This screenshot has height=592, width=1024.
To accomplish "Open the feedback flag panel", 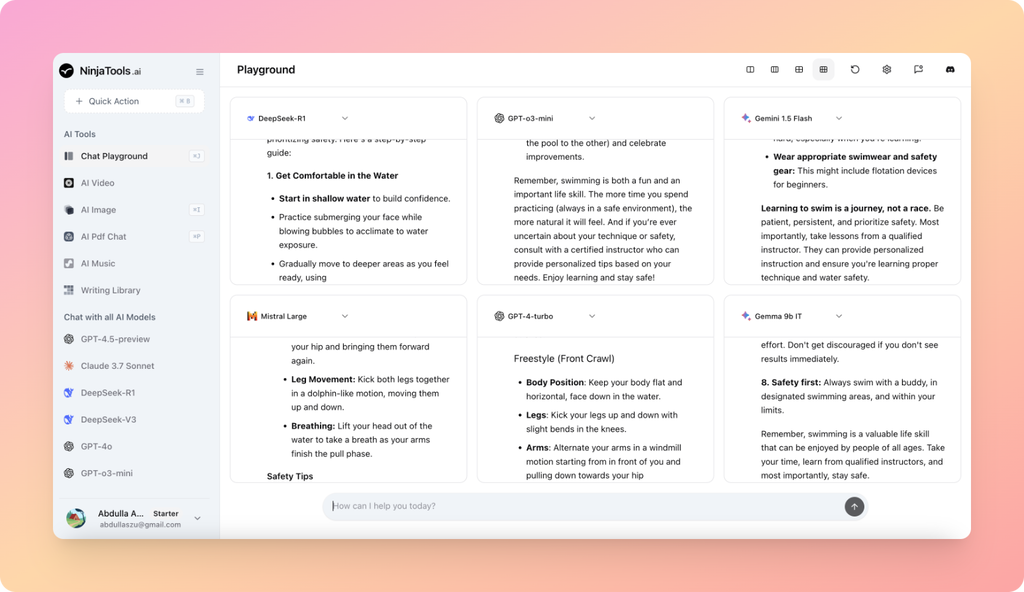I will [918, 69].
